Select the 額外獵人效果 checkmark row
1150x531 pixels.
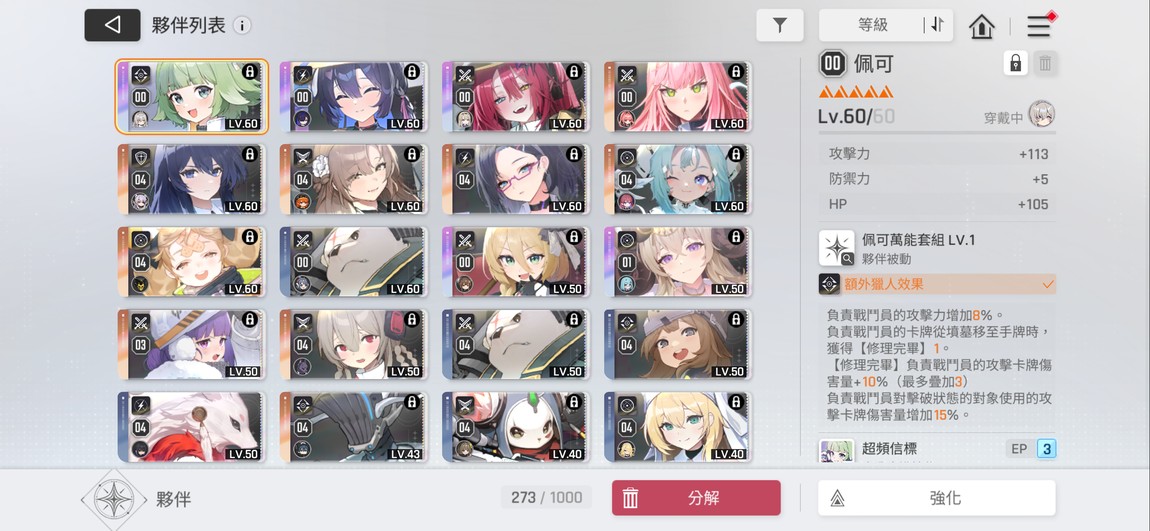(937, 284)
